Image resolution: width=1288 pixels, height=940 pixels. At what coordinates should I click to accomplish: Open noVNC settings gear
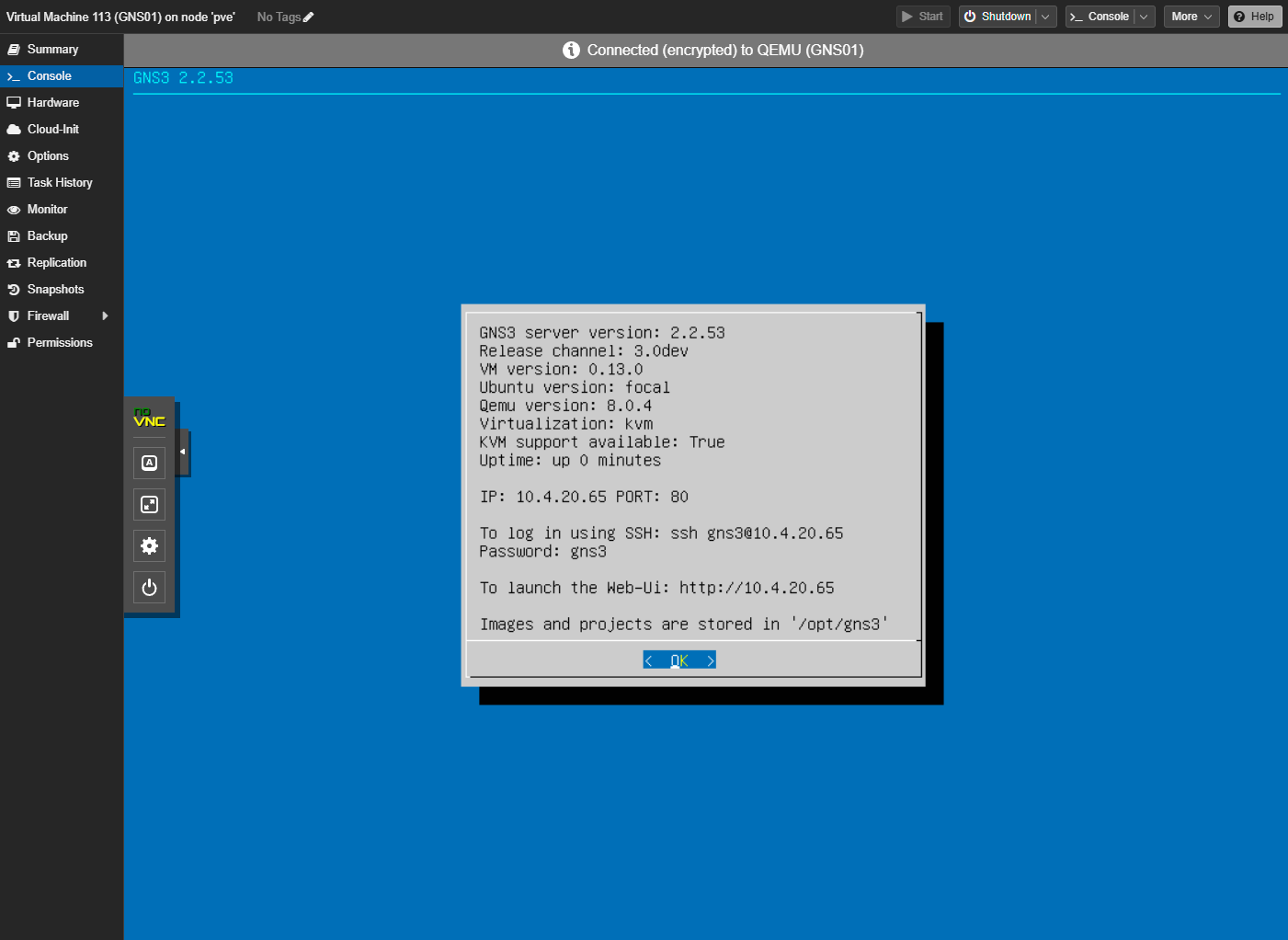coord(149,545)
